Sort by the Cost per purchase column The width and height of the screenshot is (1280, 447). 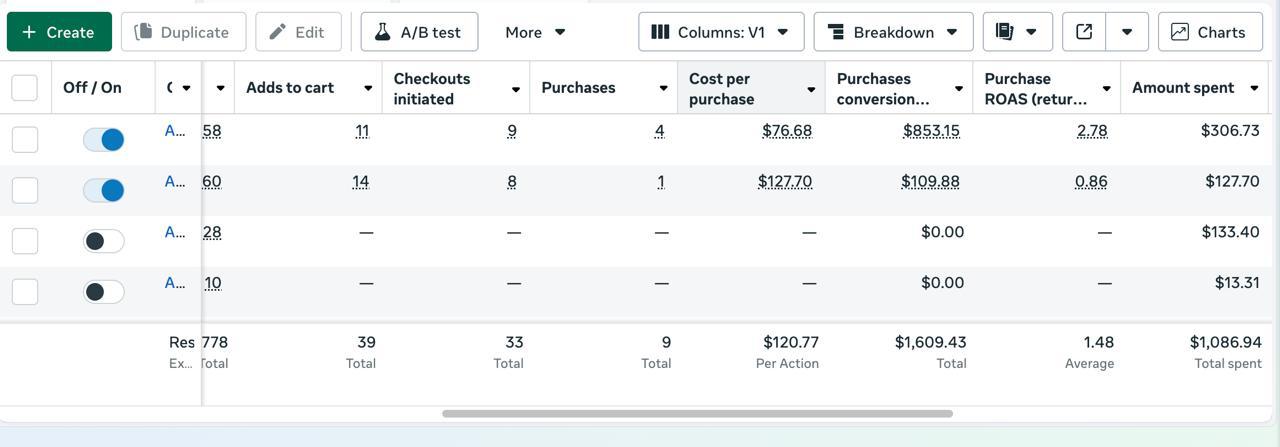point(740,88)
